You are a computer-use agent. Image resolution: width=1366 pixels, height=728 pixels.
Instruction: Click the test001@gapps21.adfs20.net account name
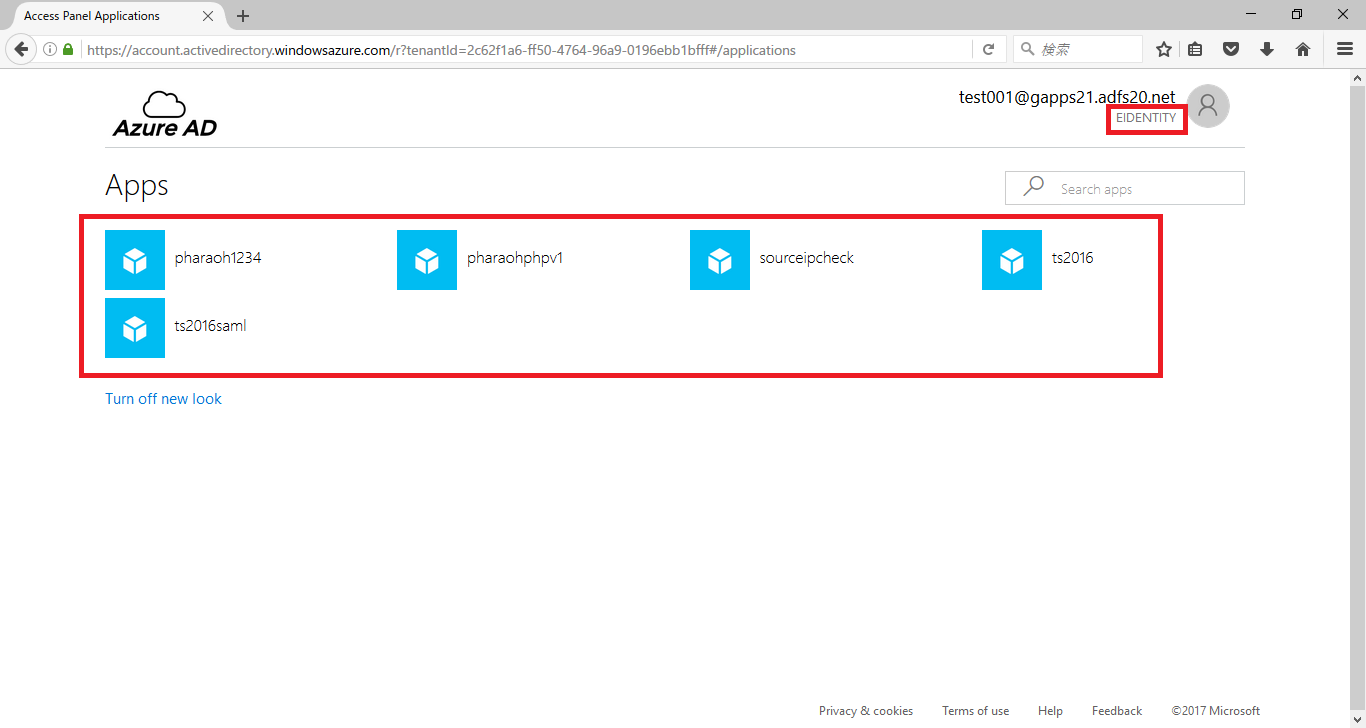click(1067, 97)
